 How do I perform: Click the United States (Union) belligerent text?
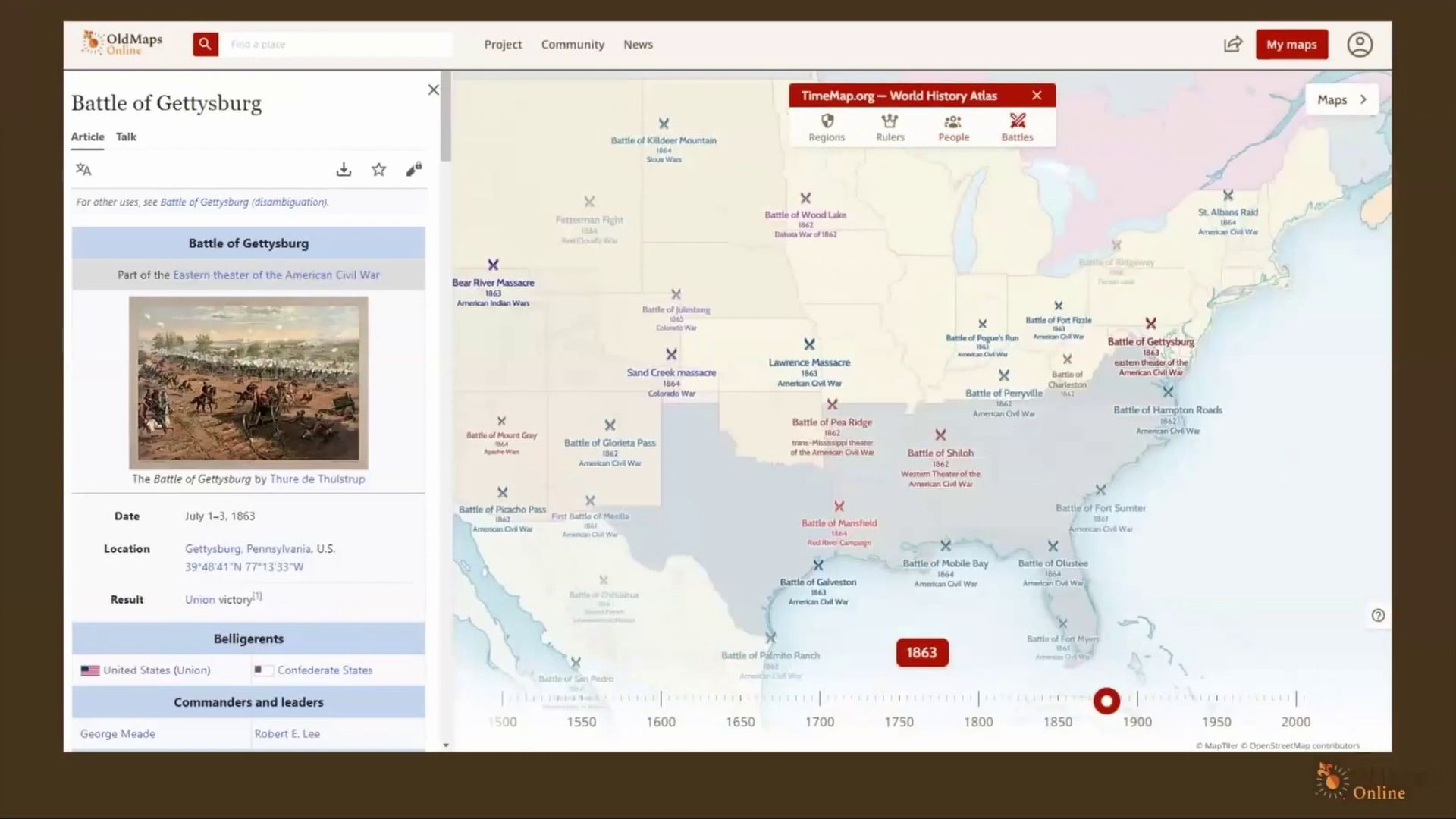pos(157,670)
